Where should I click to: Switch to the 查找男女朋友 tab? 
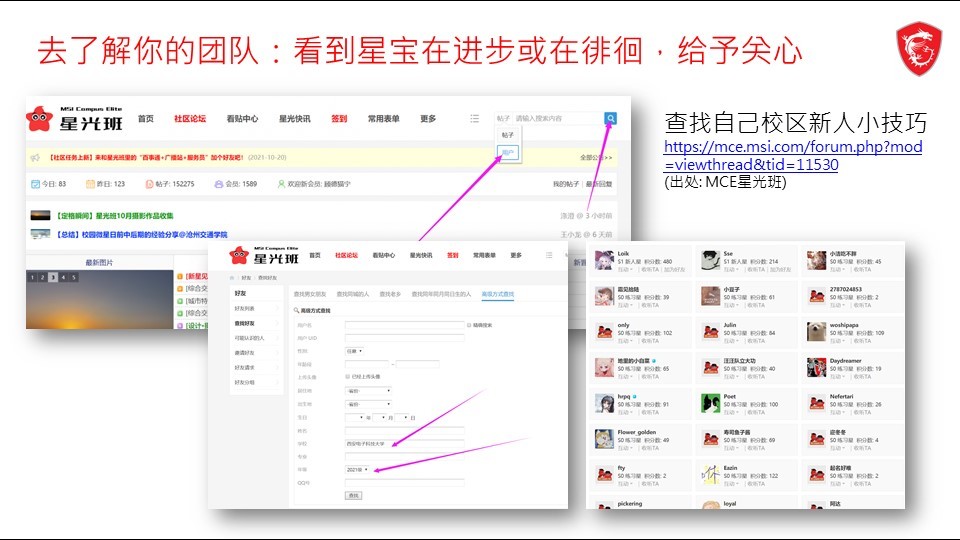point(310,294)
